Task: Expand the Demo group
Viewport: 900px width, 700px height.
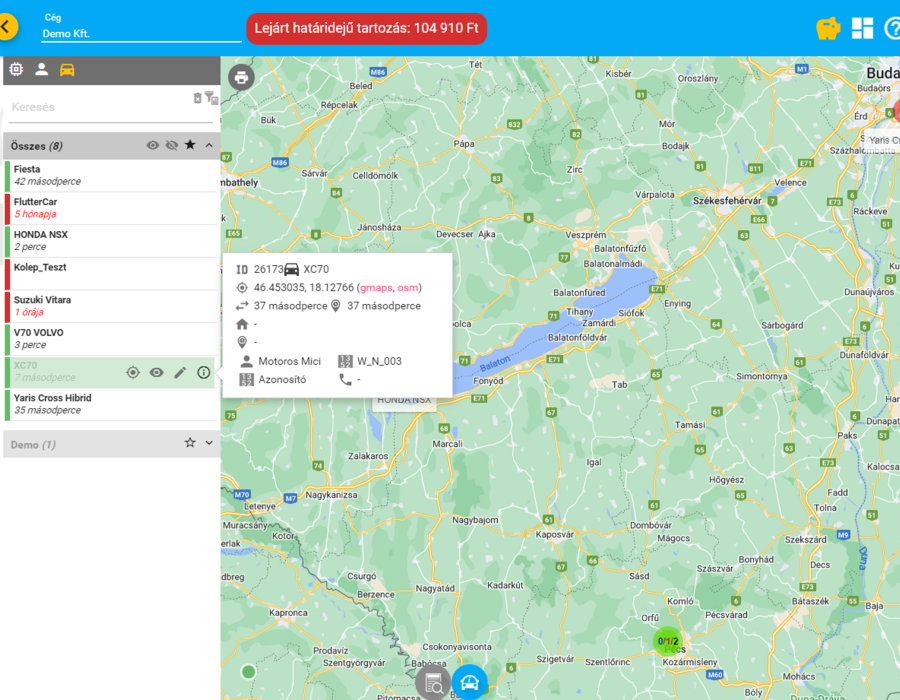Action: coord(209,443)
